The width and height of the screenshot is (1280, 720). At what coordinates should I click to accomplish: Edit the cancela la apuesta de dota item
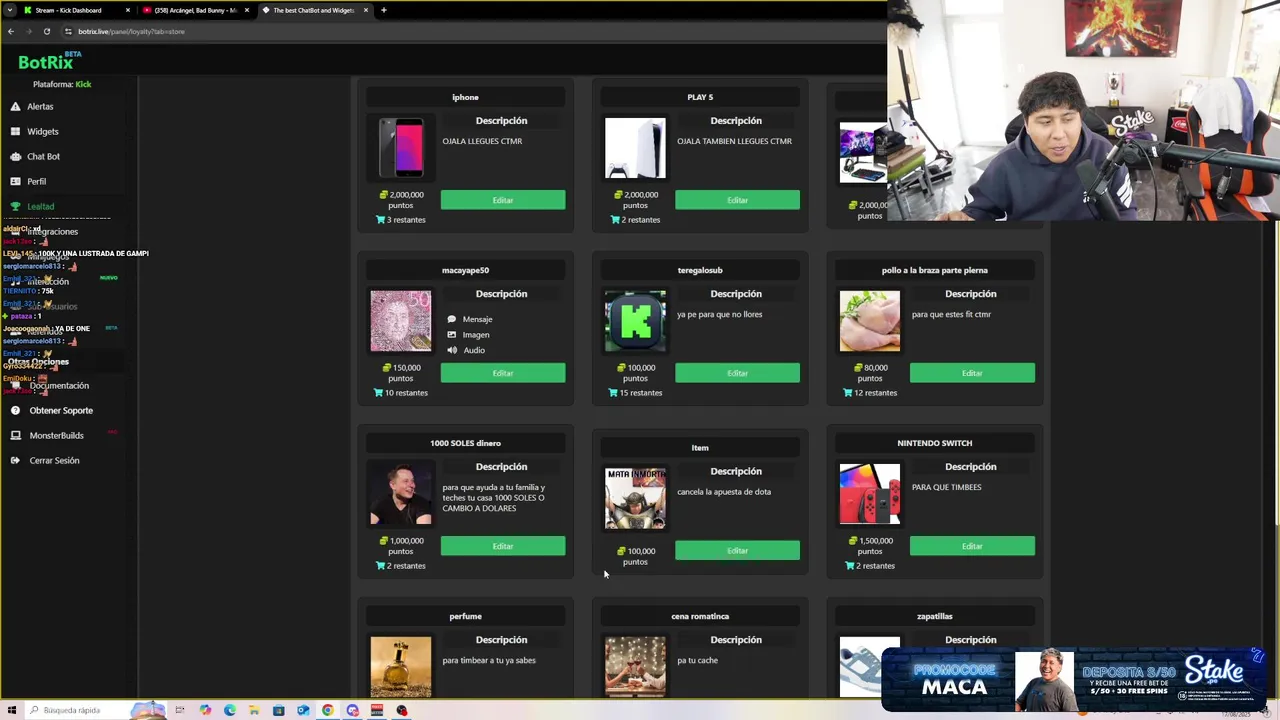pyautogui.click(x=737, y=550)
